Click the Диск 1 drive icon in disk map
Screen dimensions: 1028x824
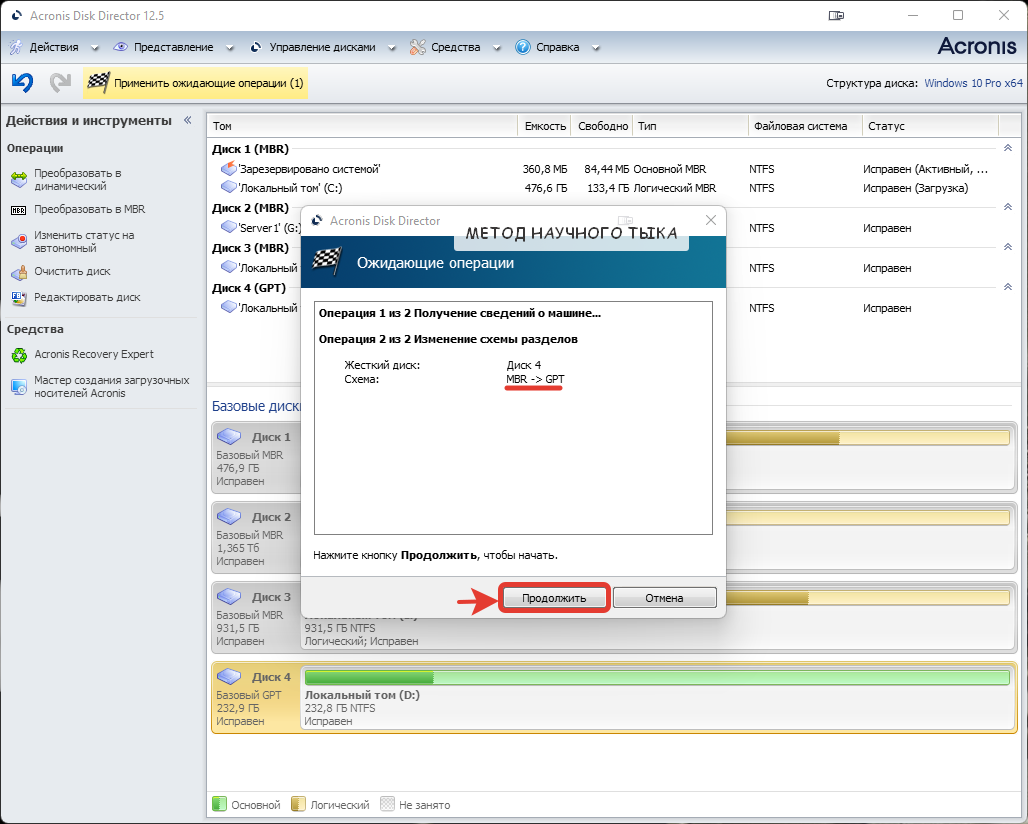click(229, 436)
